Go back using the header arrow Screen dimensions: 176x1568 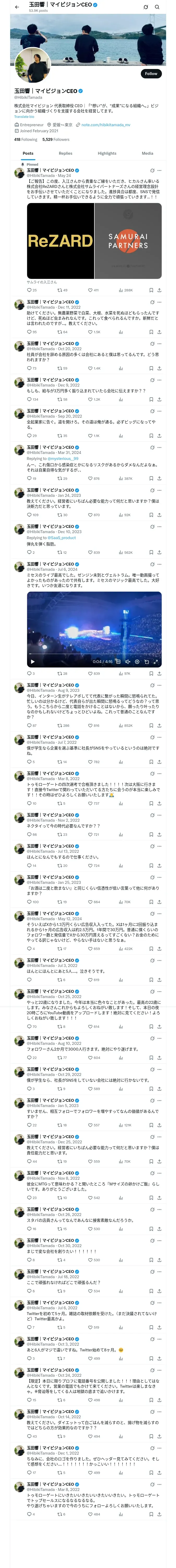click(x=17, y=7)
